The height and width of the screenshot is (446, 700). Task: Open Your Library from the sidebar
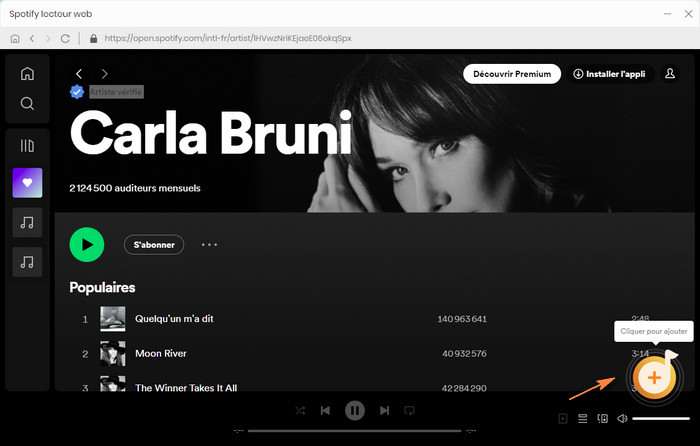tap(27, 146)
